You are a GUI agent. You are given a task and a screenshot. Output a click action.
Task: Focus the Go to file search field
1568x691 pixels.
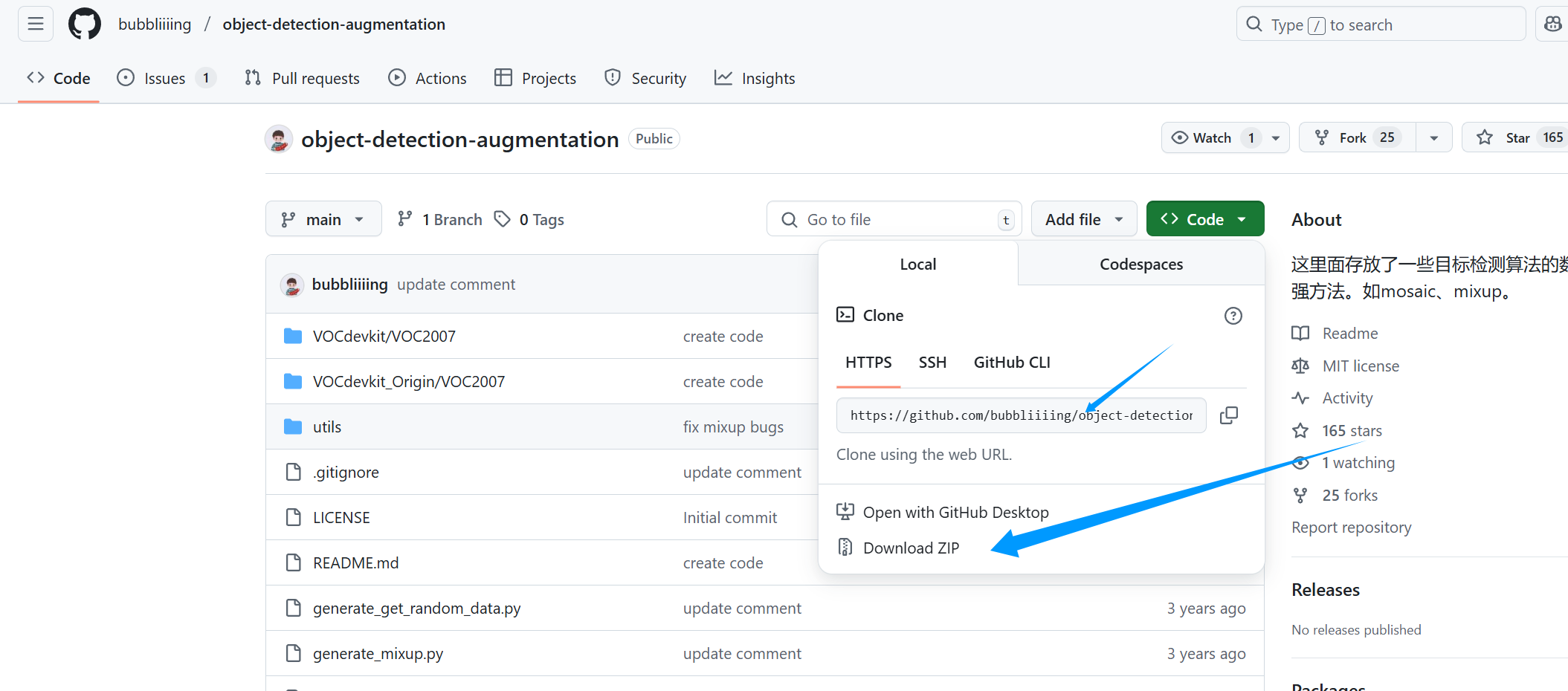(894, 219)
